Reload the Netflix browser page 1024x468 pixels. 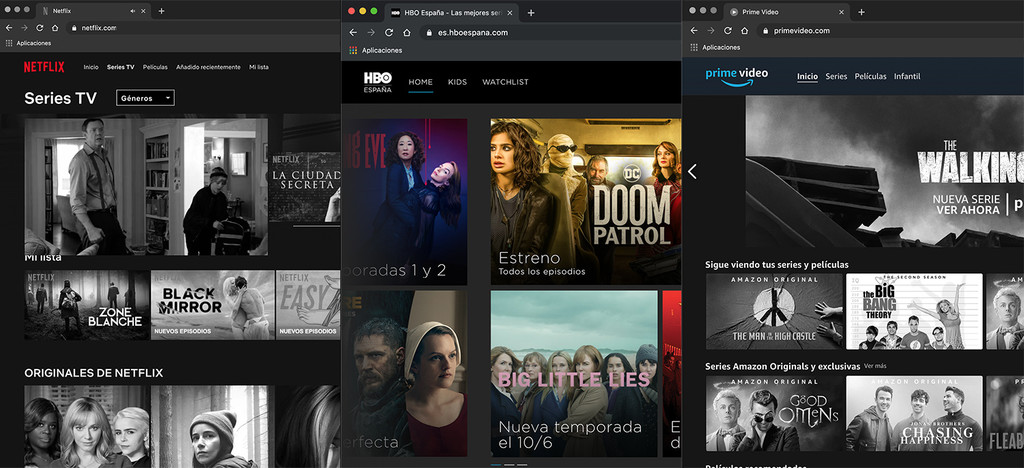tap(40, 28)
